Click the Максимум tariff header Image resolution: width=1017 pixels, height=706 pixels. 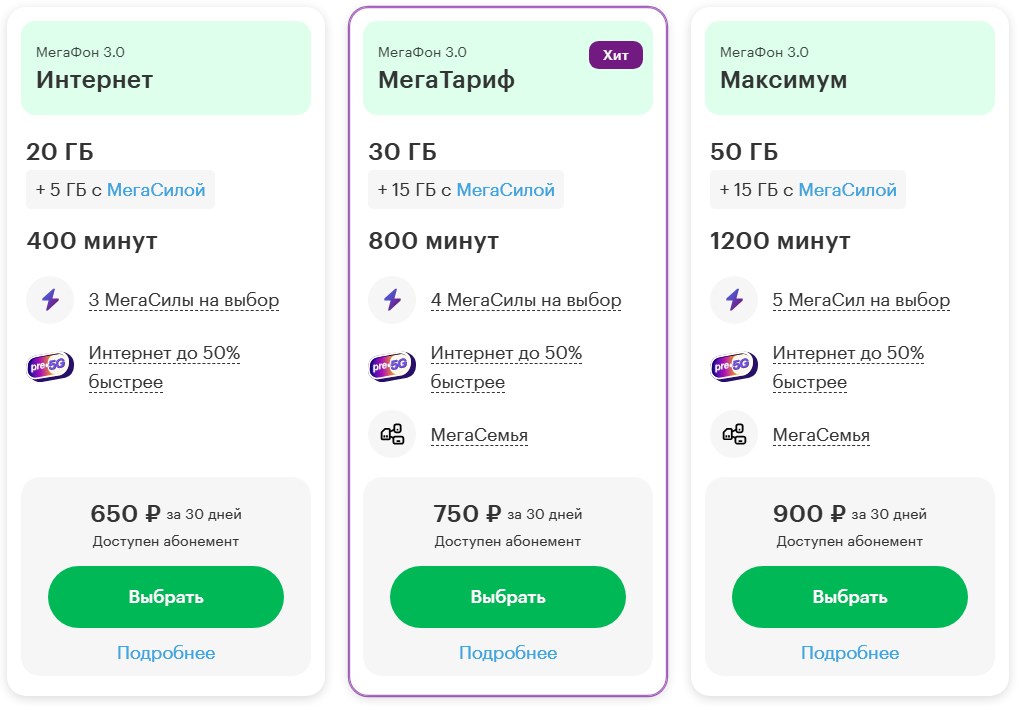(850, 68)
